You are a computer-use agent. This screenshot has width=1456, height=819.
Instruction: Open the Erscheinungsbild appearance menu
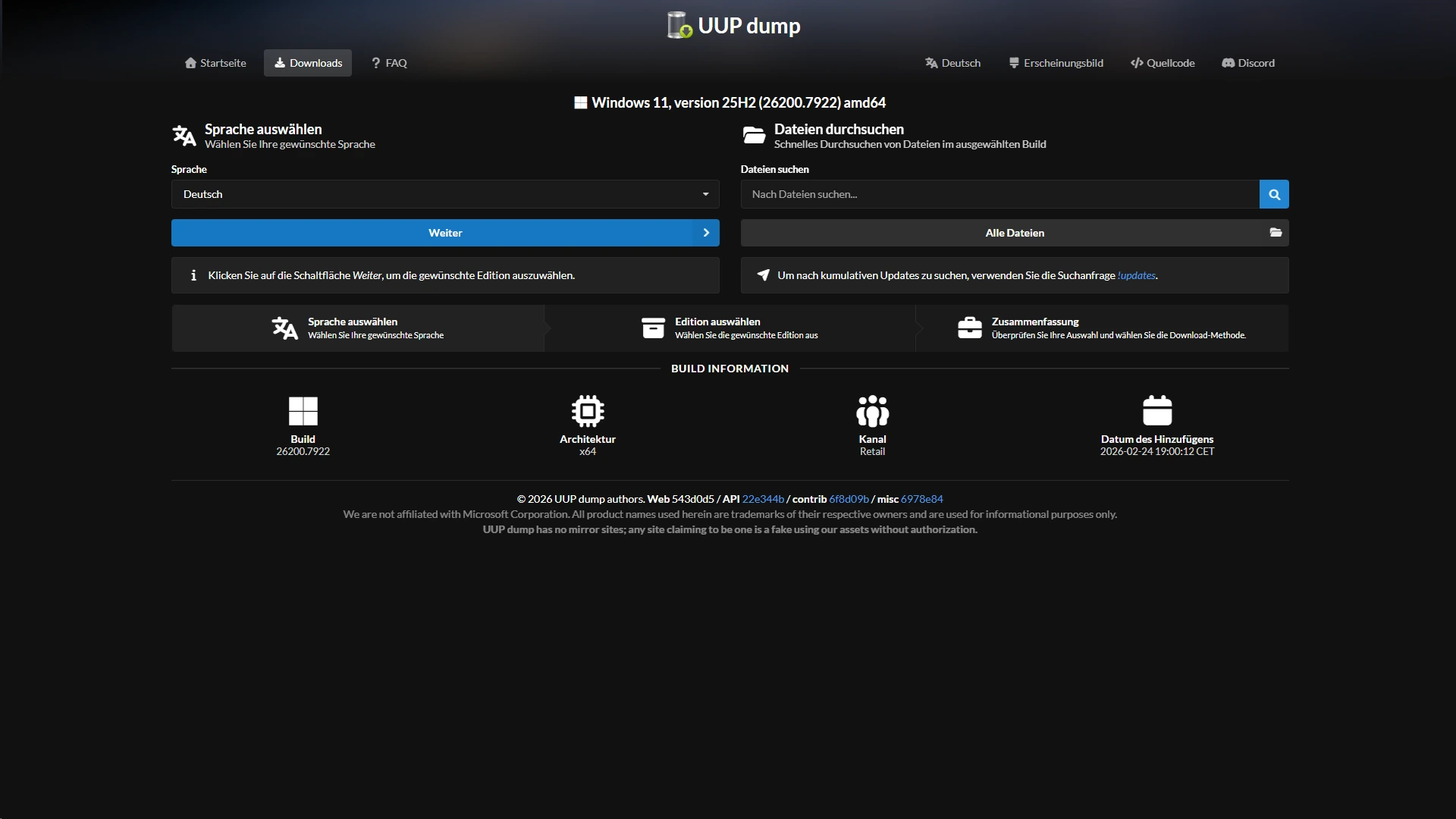1056,63
